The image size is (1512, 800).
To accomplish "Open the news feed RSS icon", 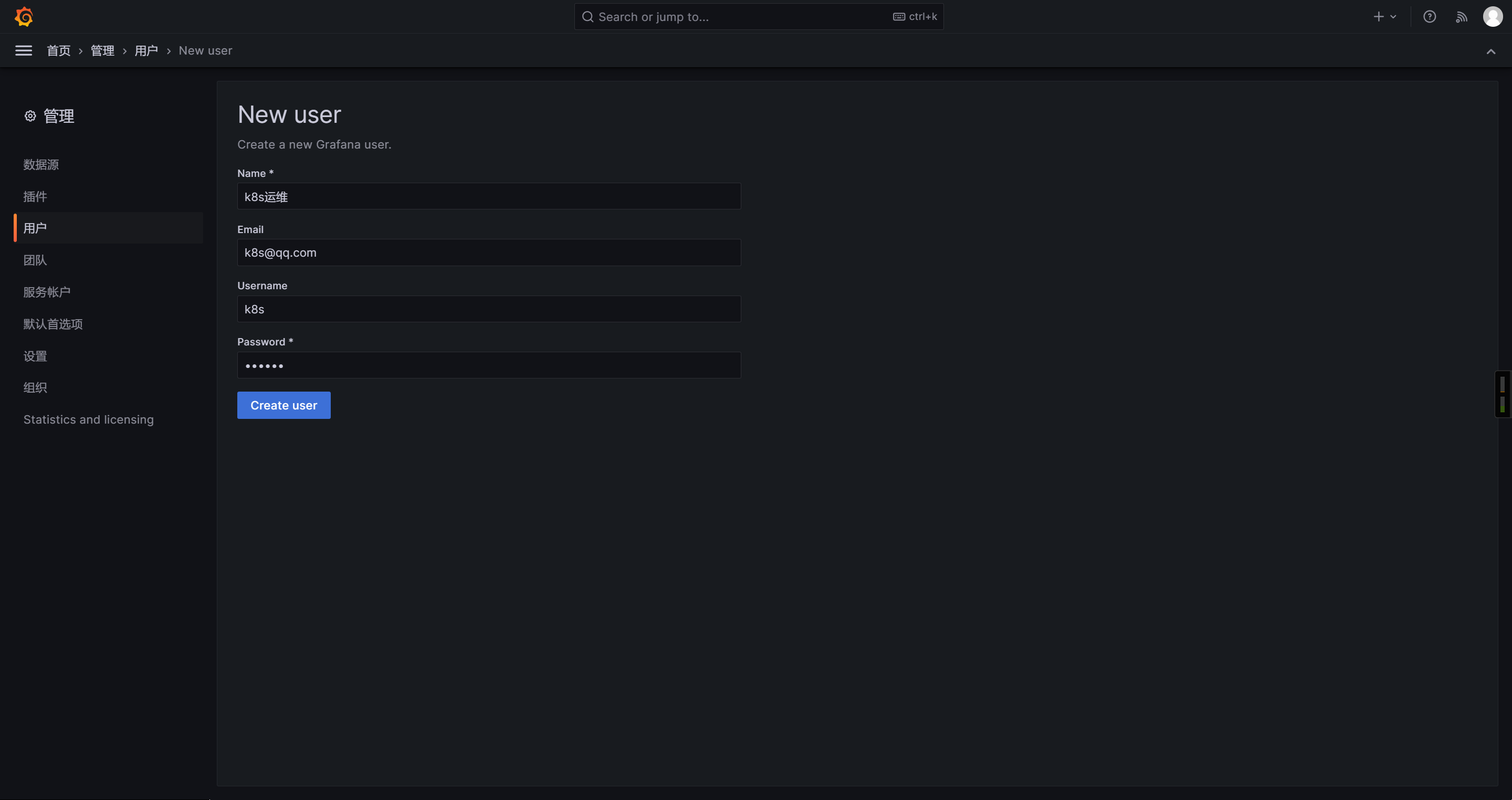I will [1461, 16].
